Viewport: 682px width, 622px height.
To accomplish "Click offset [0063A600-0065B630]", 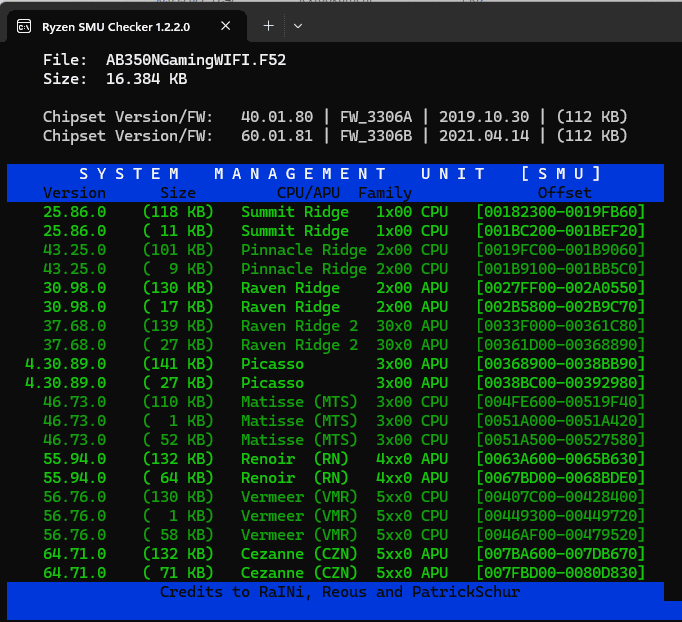I will [x=560, y=459].
